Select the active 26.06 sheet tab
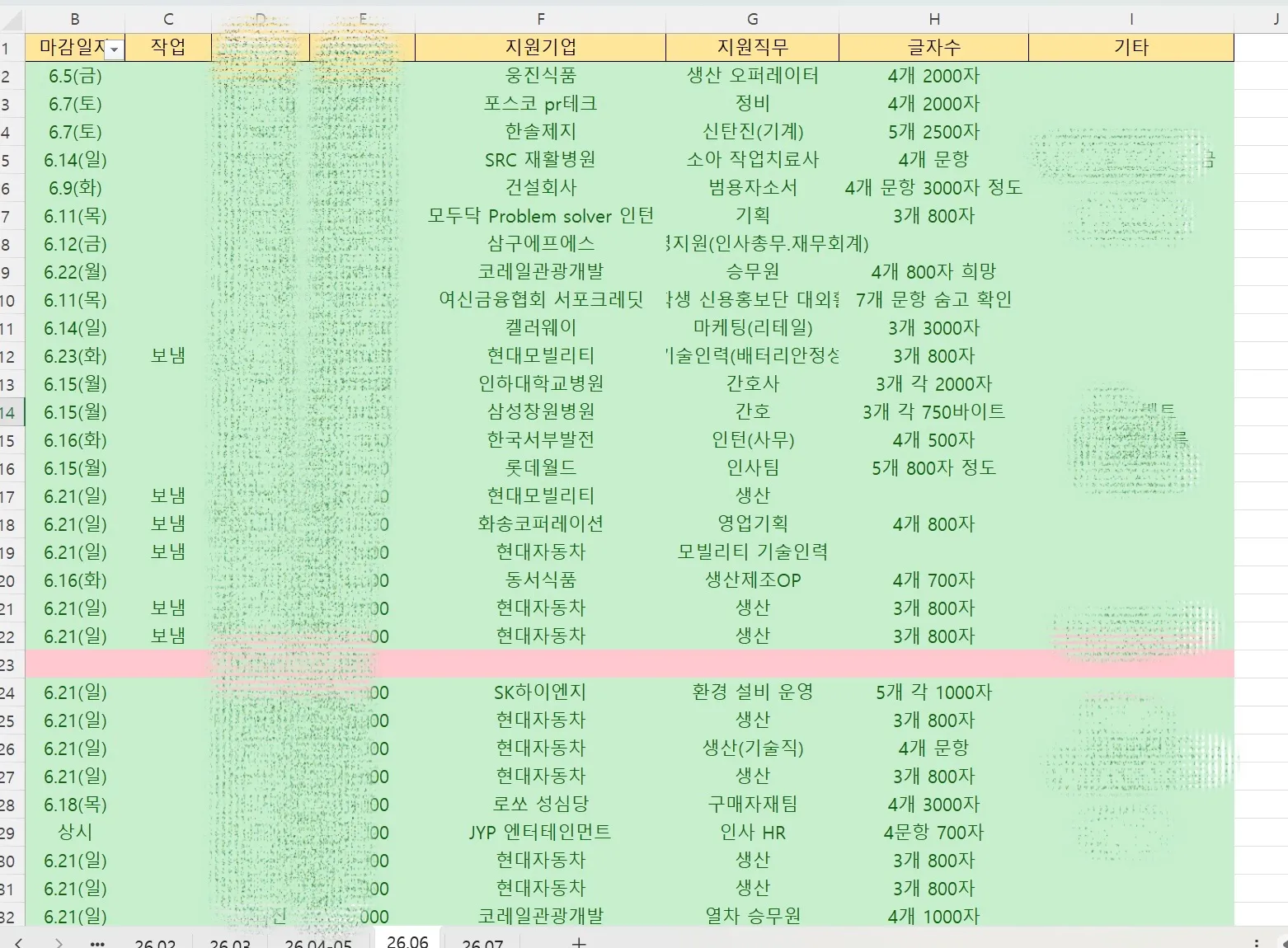 coord(407,941)
